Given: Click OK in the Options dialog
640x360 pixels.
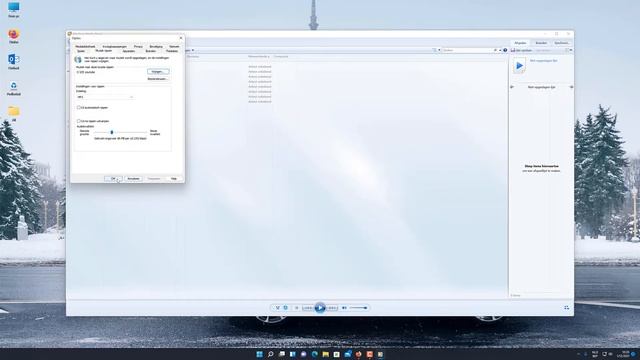Looking at the screenshot, I should click(113, 179).
